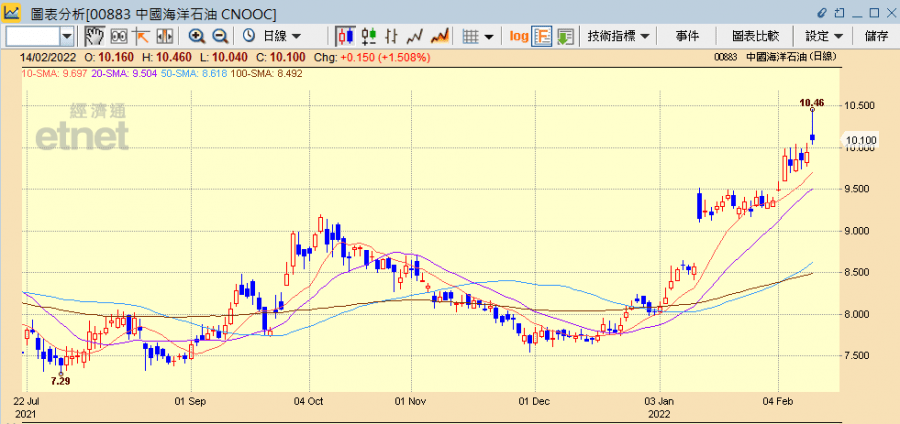Toggle the highlighted F info panel button
The width and height of the screenshot is (900, 424).
(x=542, y=37)
